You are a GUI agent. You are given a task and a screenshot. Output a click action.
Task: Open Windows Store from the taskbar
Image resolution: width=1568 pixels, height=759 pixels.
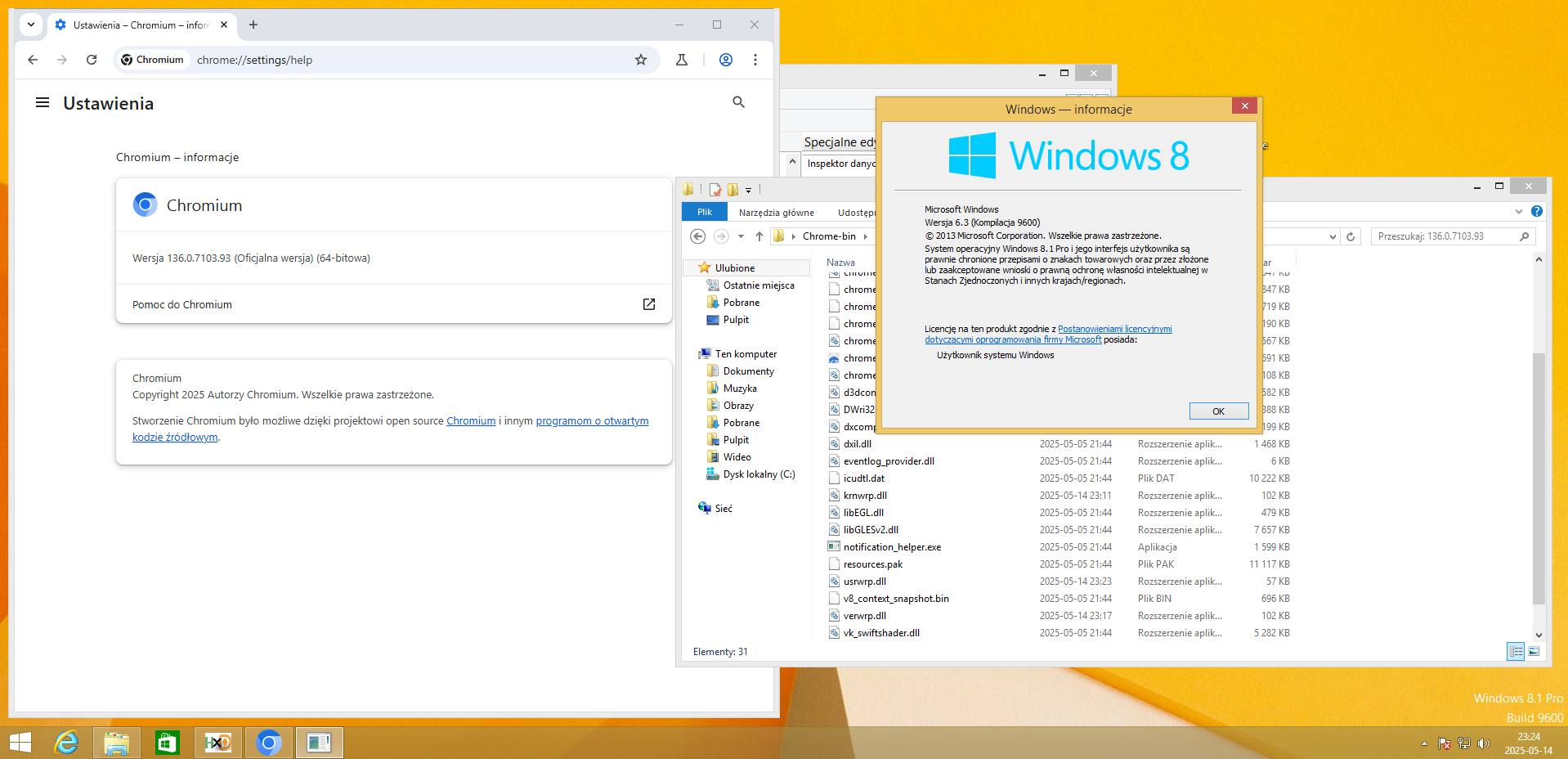point(167,743)
